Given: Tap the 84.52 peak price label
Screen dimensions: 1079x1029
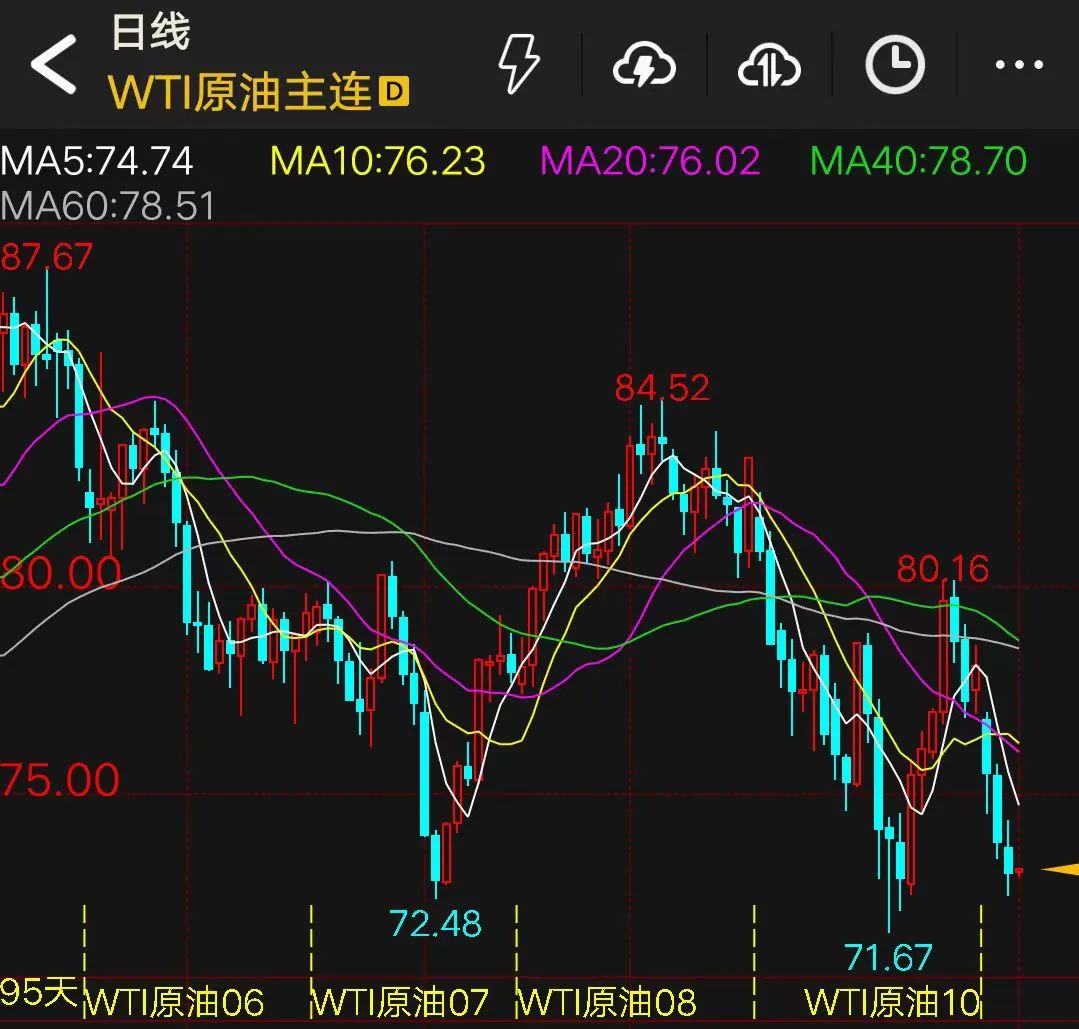Looking at the screenshot, I should [662, 388].
